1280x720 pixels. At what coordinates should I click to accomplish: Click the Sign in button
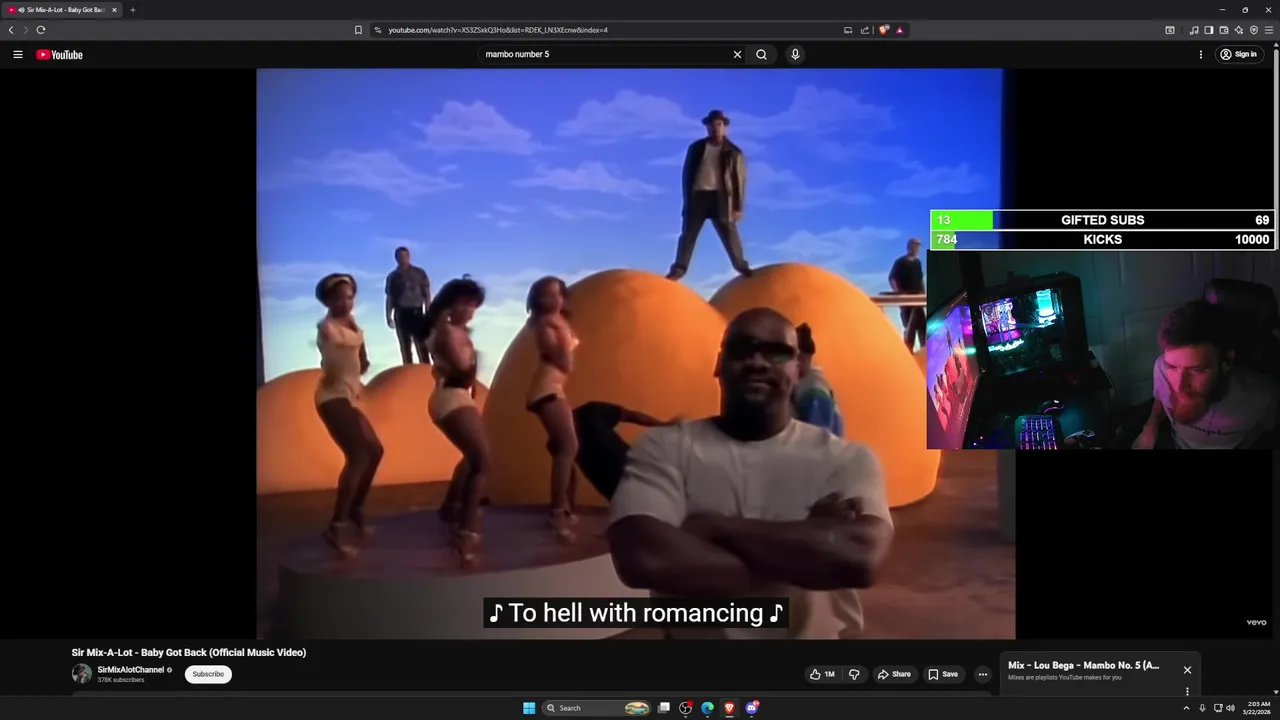click(1238, 55)
